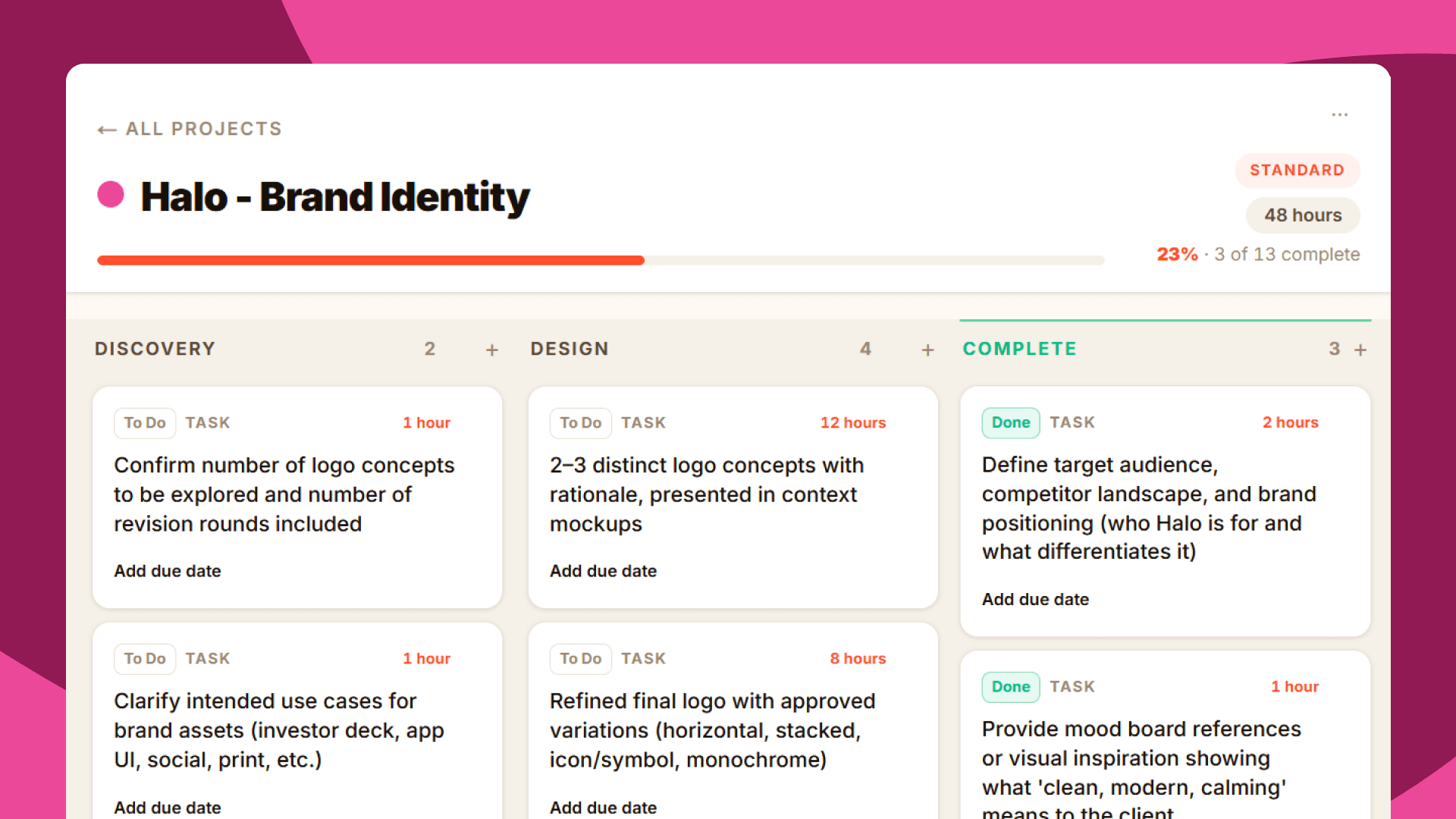Open the 'Confirm number of logo concepts' task
1456x819 pixels.
pyautogui.click(x=284, y=494)
